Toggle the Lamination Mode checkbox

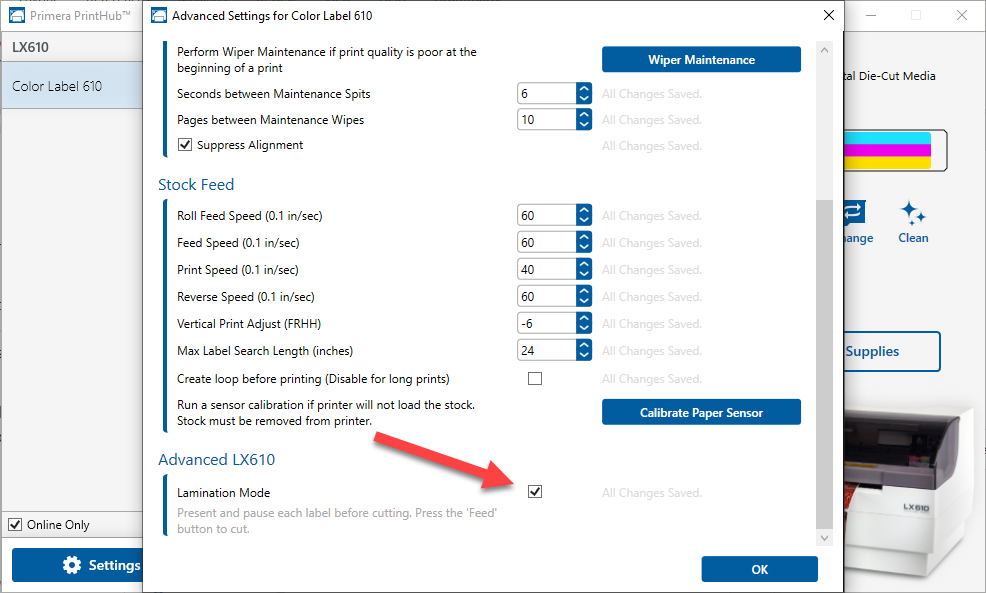click(x=535, y=492)
